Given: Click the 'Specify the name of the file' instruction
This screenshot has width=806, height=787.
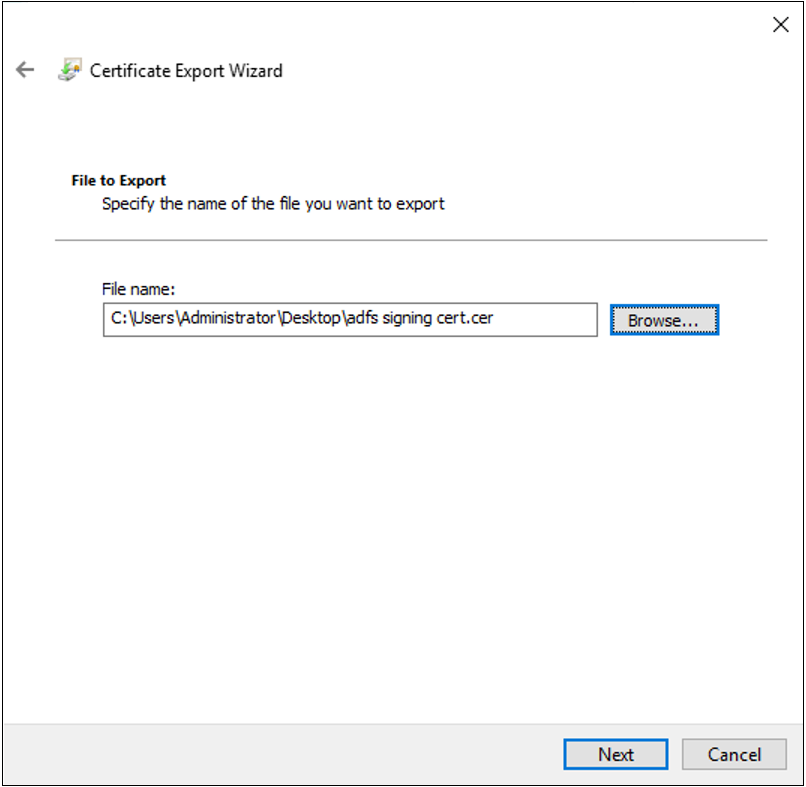Looking at the screenshot, I should (x=273, y=204).
